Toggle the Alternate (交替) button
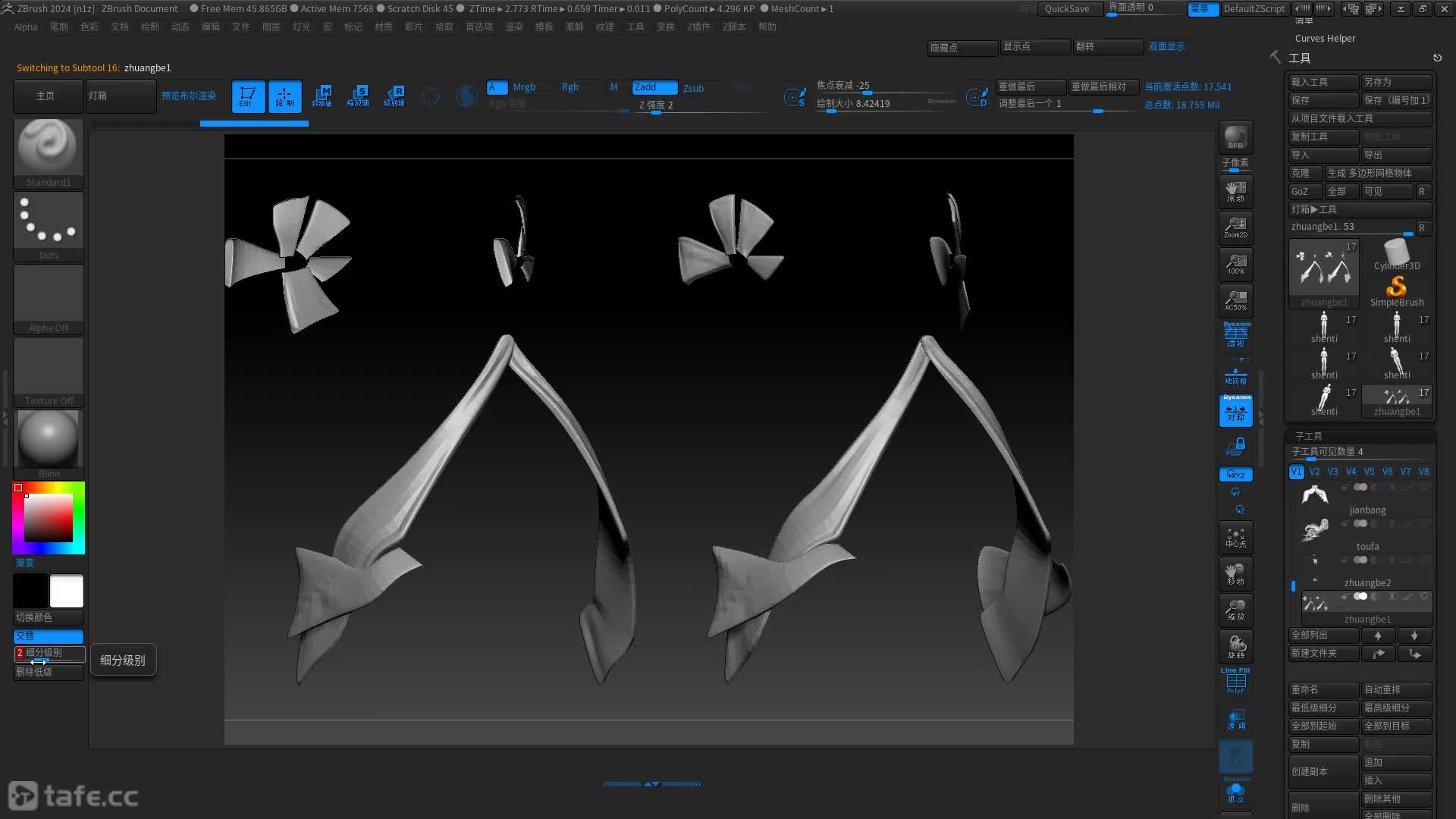The width and height of the screenshot is (1456, 819). coord(49,635)
